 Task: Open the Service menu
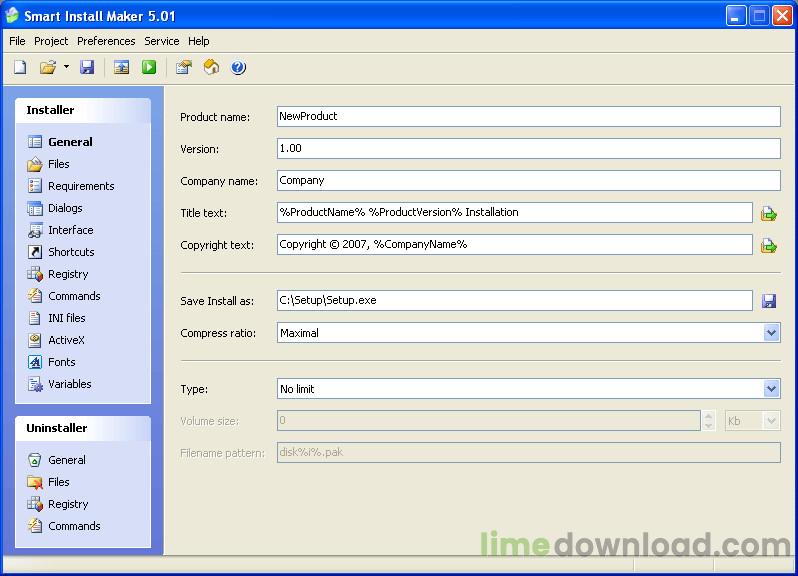click(161, 41)
